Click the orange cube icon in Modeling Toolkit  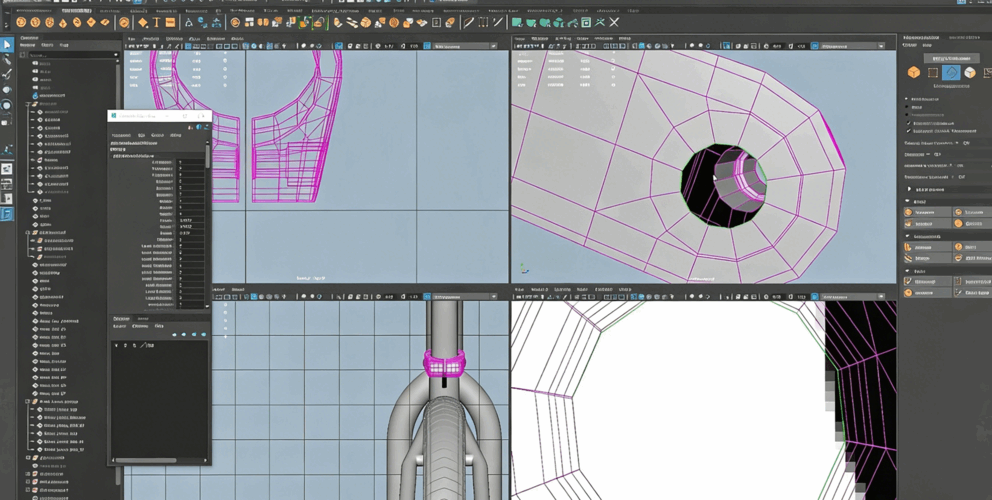[x=913, y=73]
